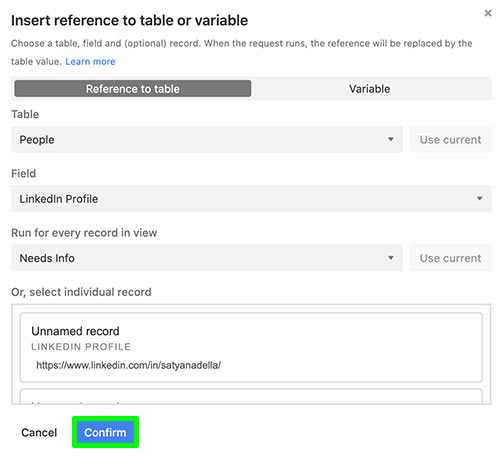Expand the Needs Info view dropdown
500x458 pixels.
(207, 258)
